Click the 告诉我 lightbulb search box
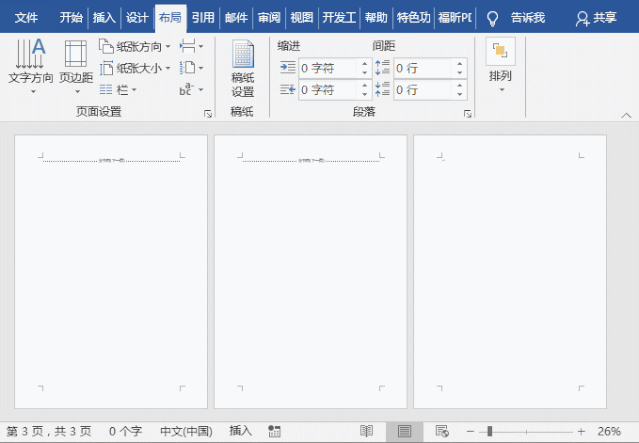639x443 pixels. pos(516,18)
